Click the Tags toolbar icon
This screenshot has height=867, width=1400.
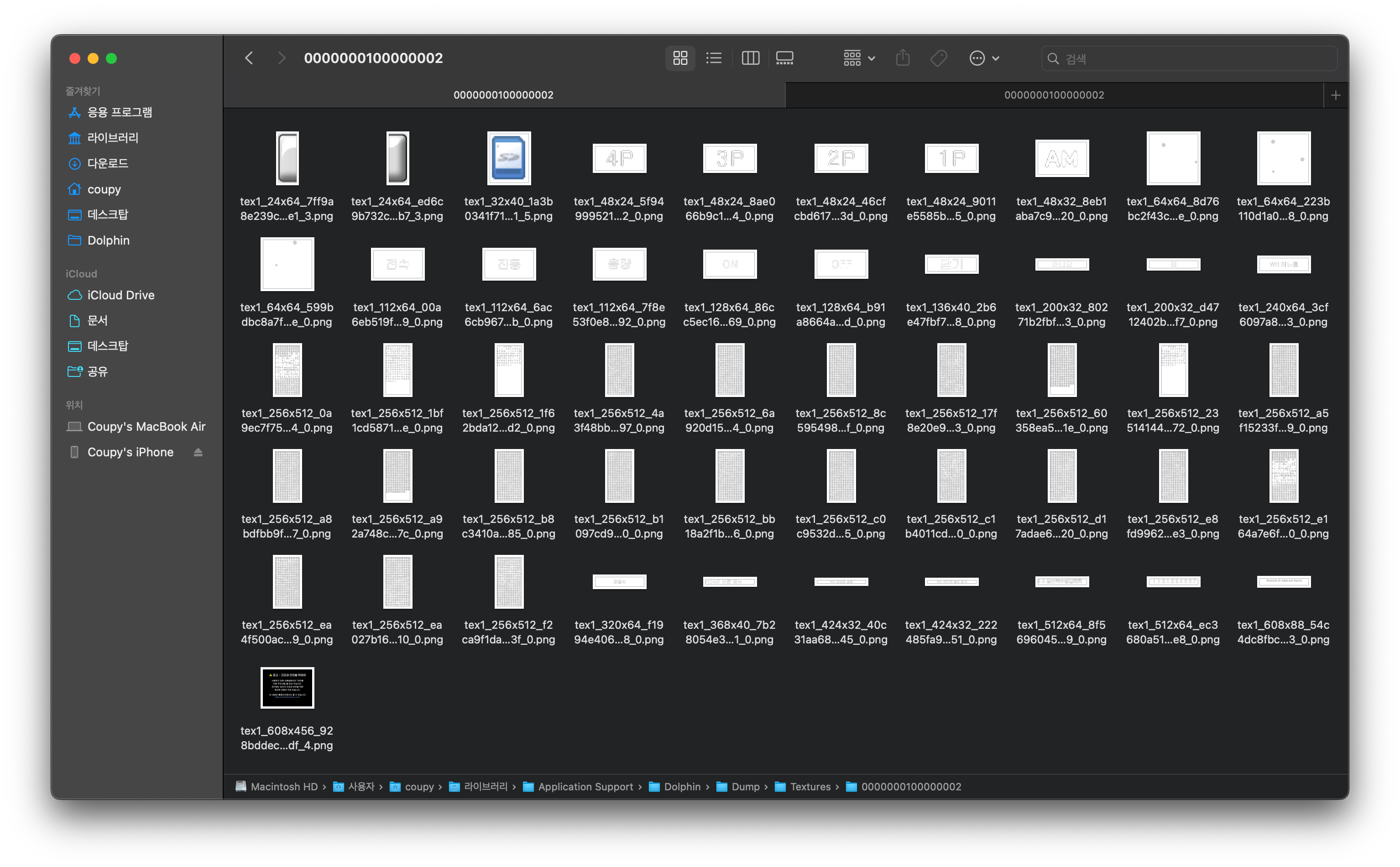(938, 58)
